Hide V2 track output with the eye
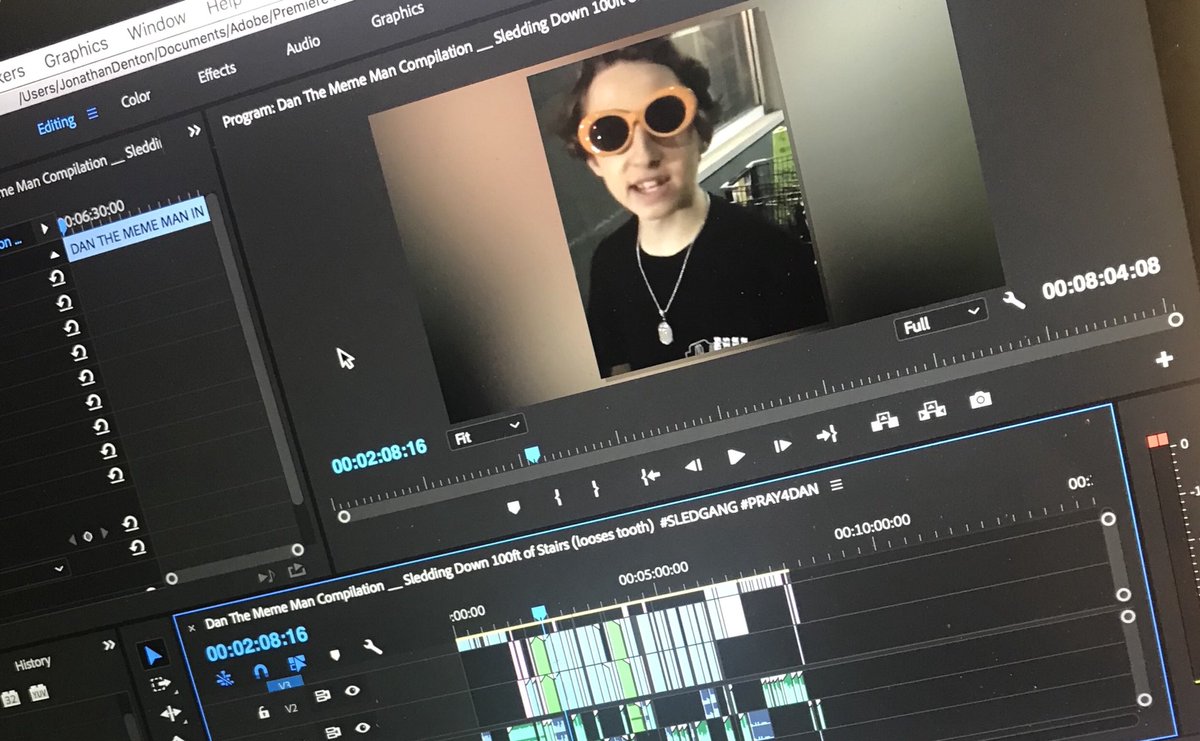The height and width of the screenshot is (741, 1200). (352, 690)
